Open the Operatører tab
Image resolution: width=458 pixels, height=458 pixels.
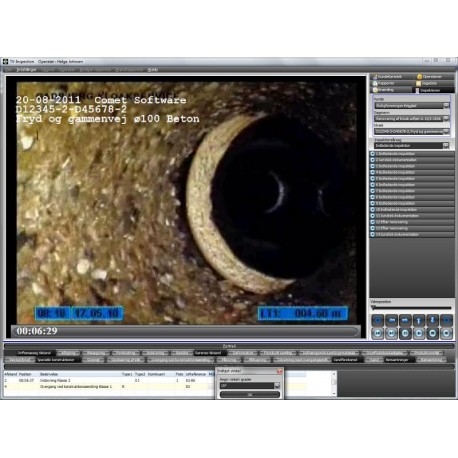click(434, 77)
